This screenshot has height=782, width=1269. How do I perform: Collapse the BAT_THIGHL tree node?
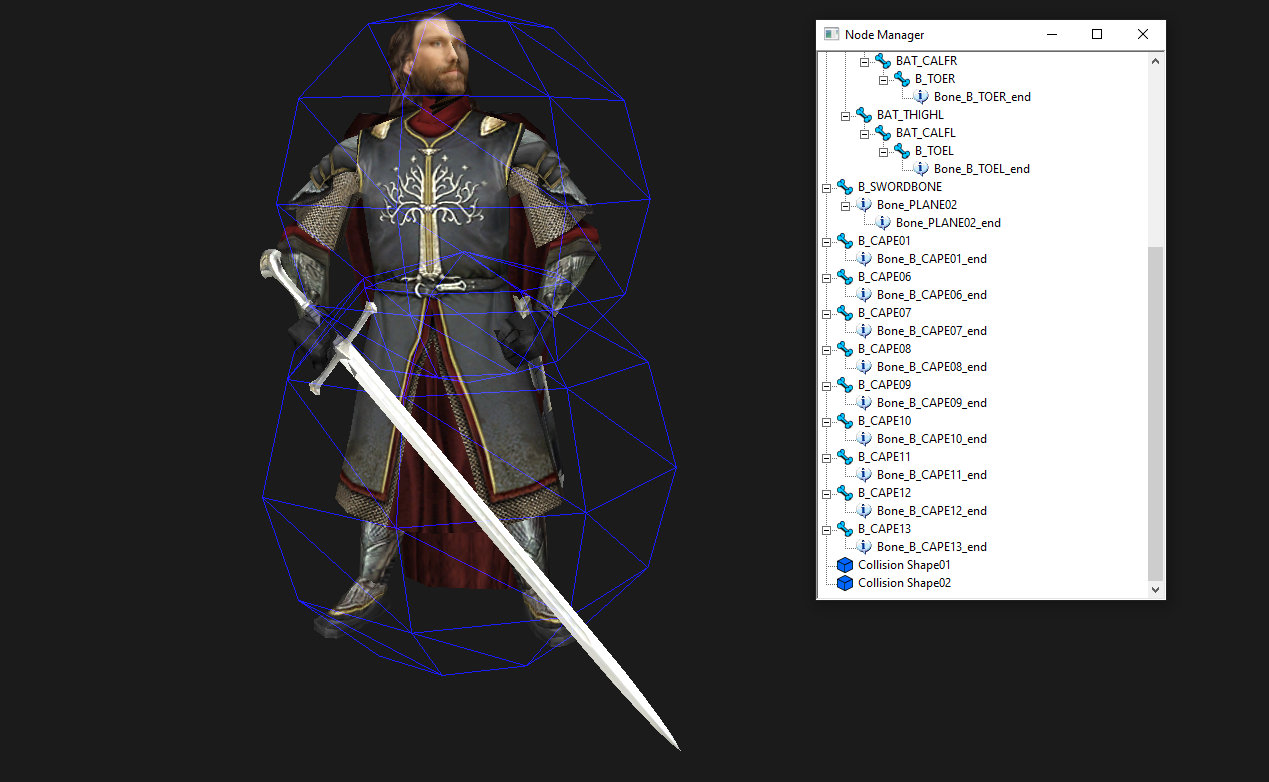point(845,115)
